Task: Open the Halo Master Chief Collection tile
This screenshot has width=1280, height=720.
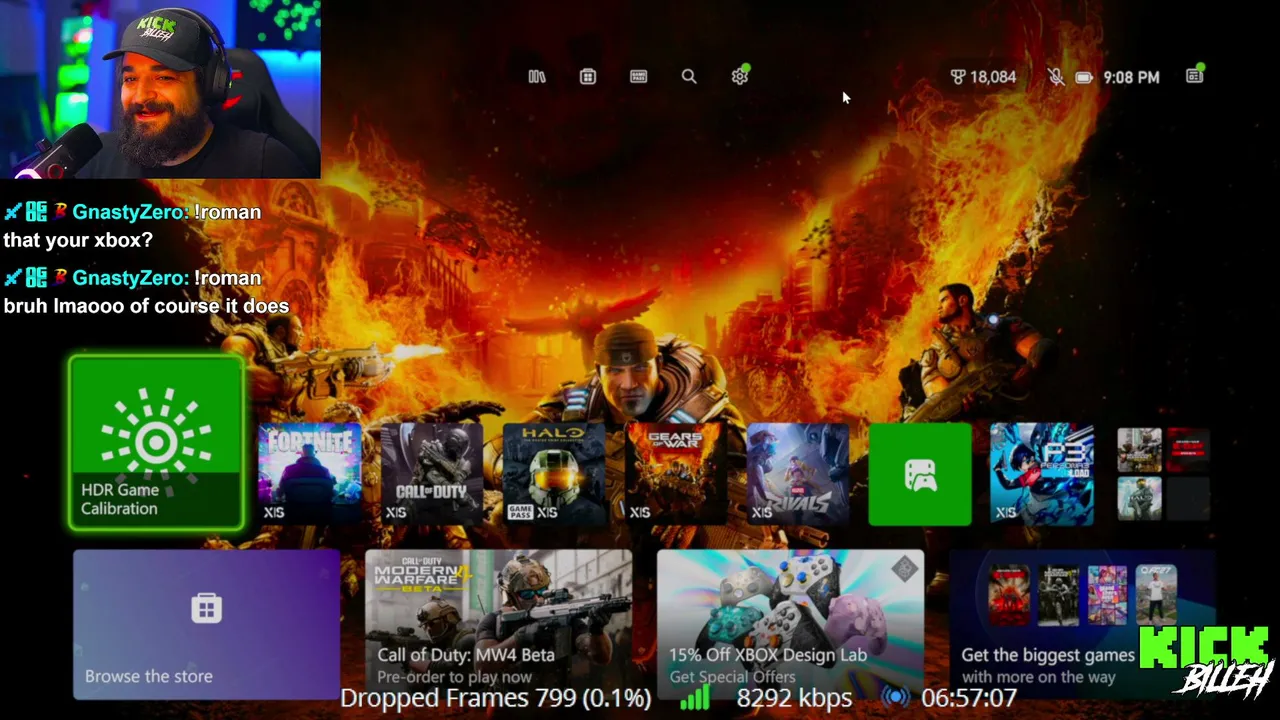Action: tap(554, 474)
